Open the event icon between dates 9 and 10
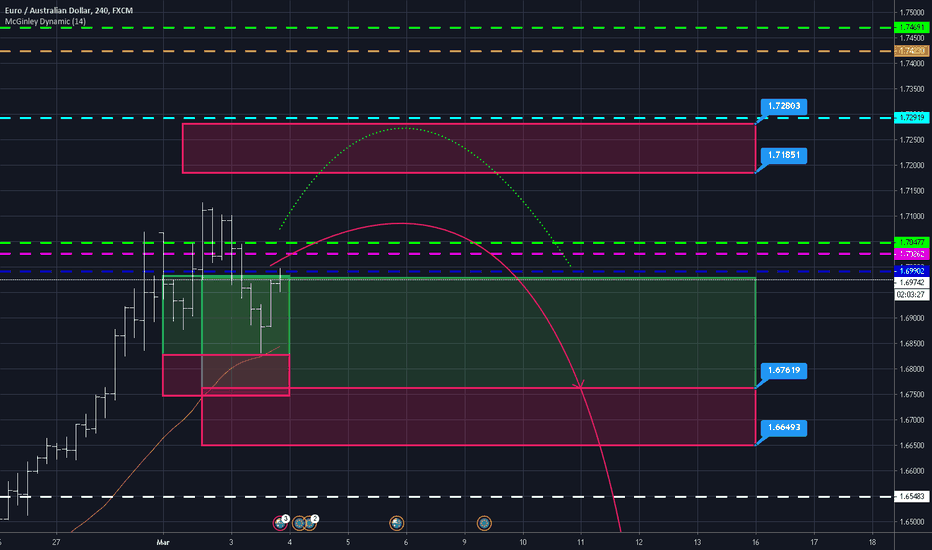Viewport: 932px width, 550px height. click(484, 522)
